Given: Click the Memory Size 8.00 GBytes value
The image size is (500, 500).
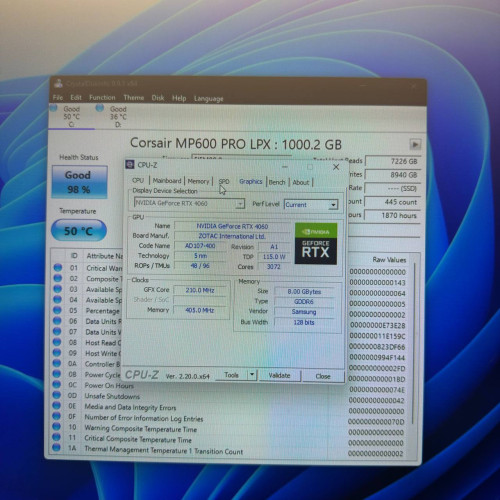Looking at the screenshot, I should click(304, 292).
